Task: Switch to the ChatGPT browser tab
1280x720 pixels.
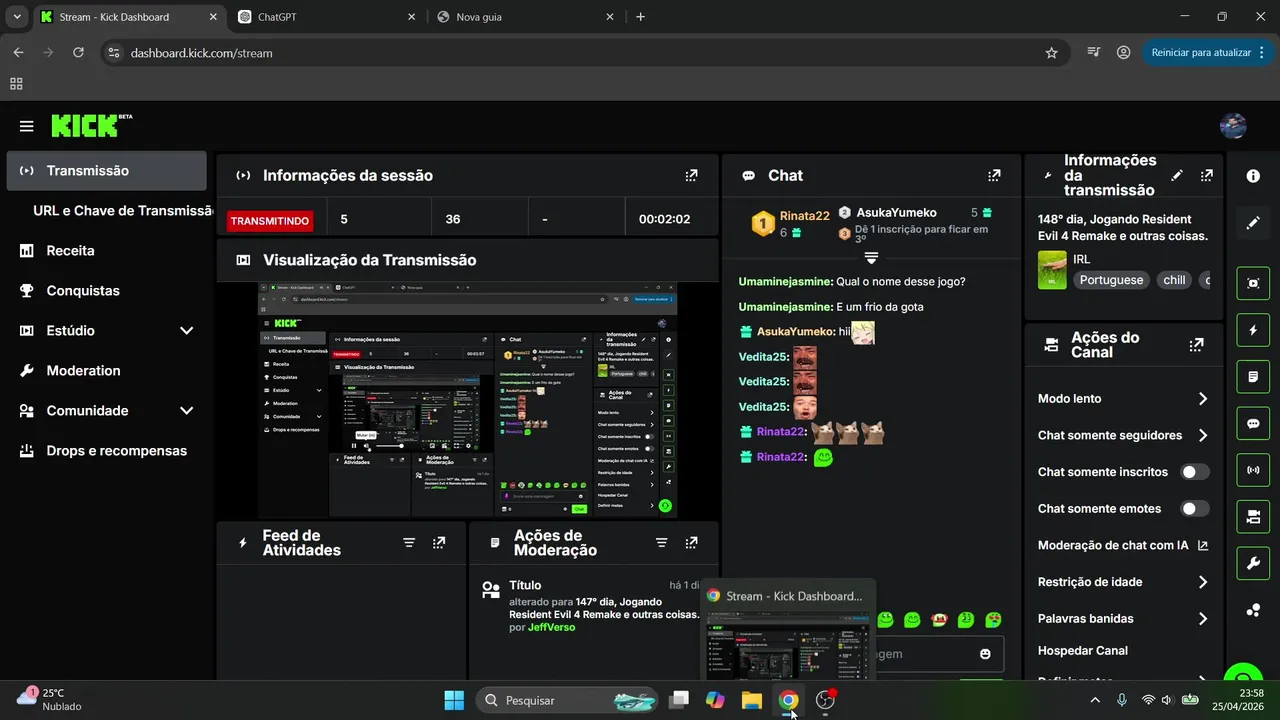Action: [326, 17]
